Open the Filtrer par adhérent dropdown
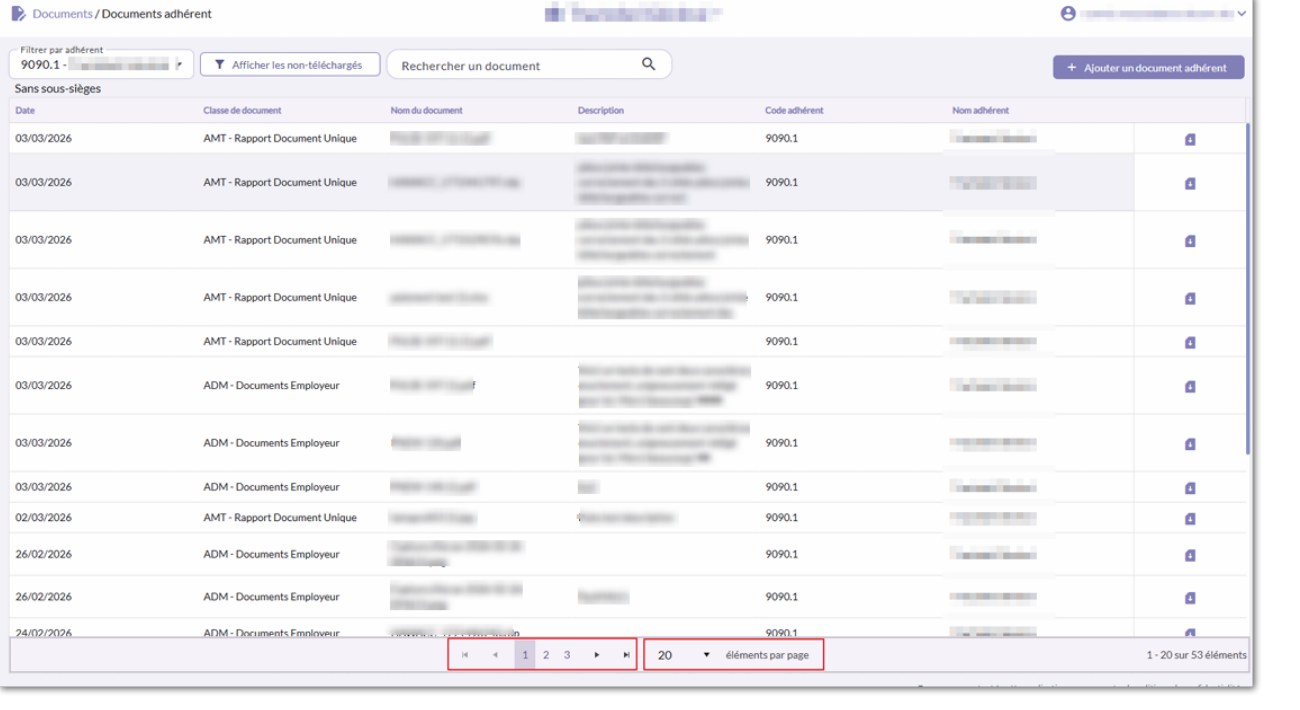Image resolution: width=1300 pixels, height=710 pixels. coord(101,64)
